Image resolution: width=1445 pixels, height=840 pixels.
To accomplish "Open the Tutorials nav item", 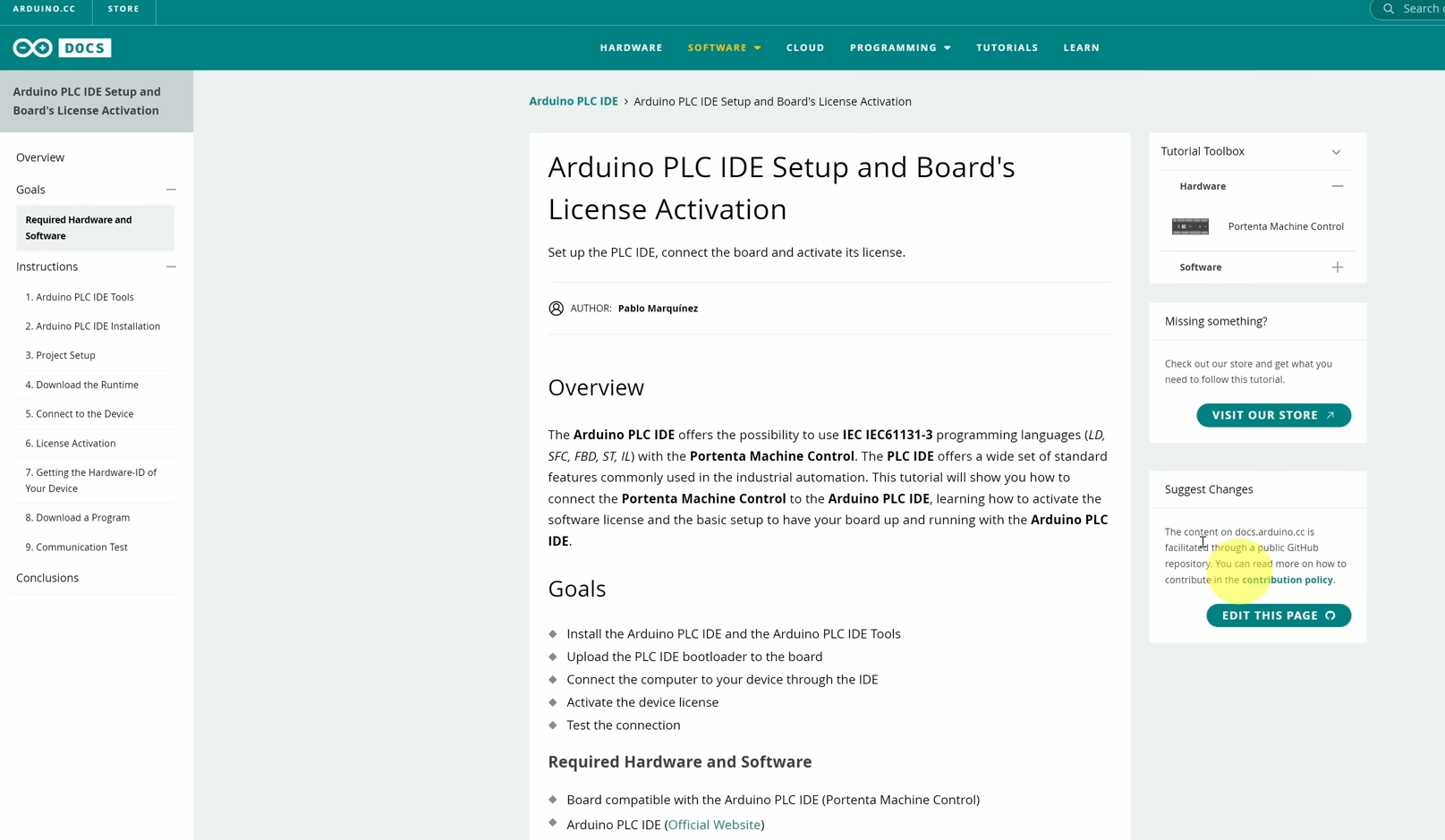I will pyautogui.click(x=1007, y=47).
